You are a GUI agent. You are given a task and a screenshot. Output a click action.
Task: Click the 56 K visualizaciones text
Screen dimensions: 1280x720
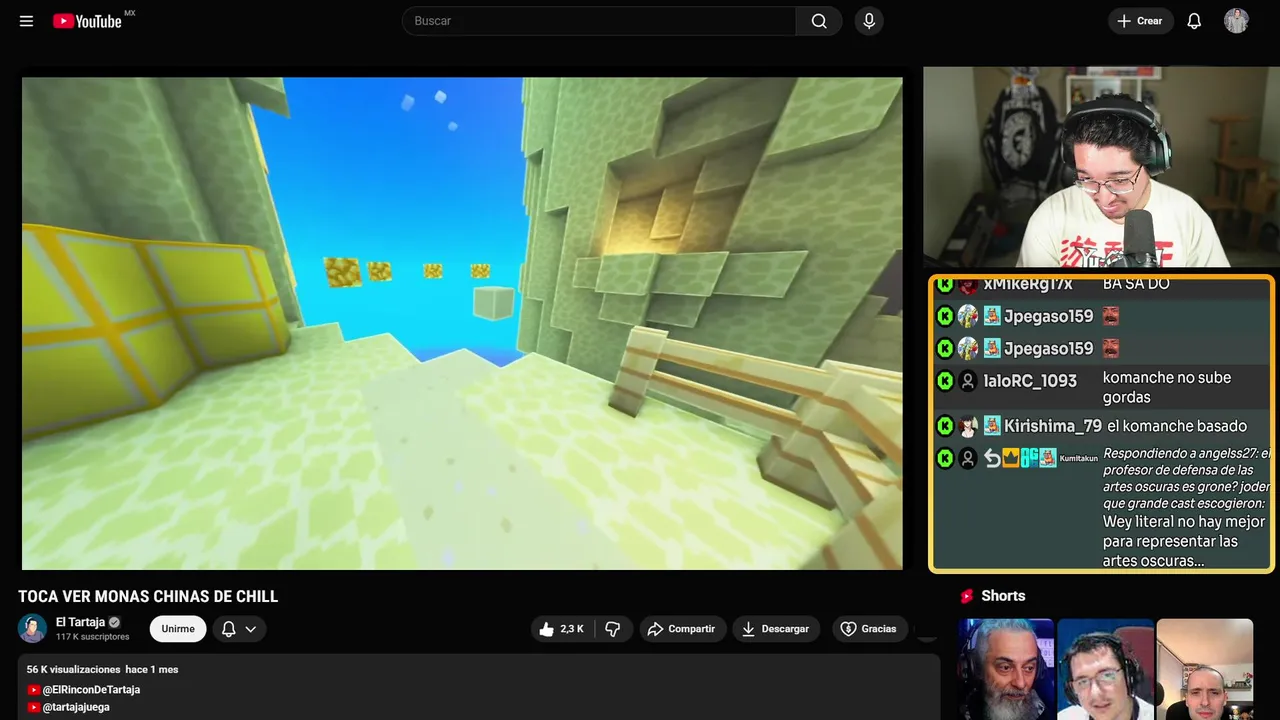(73, 669)
